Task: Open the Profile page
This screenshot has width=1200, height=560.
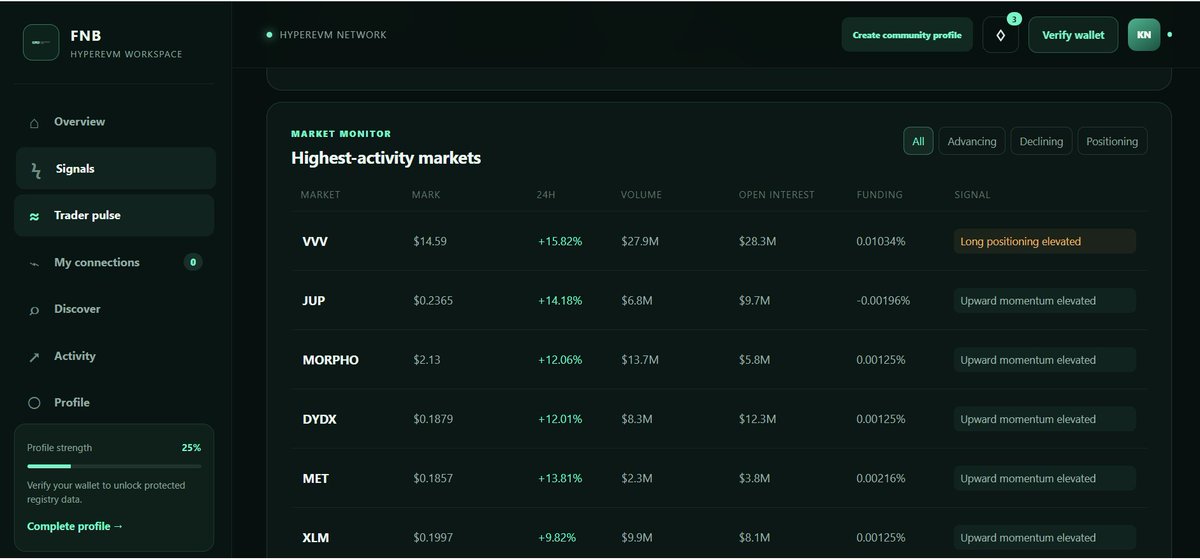Action: [115, 402]
